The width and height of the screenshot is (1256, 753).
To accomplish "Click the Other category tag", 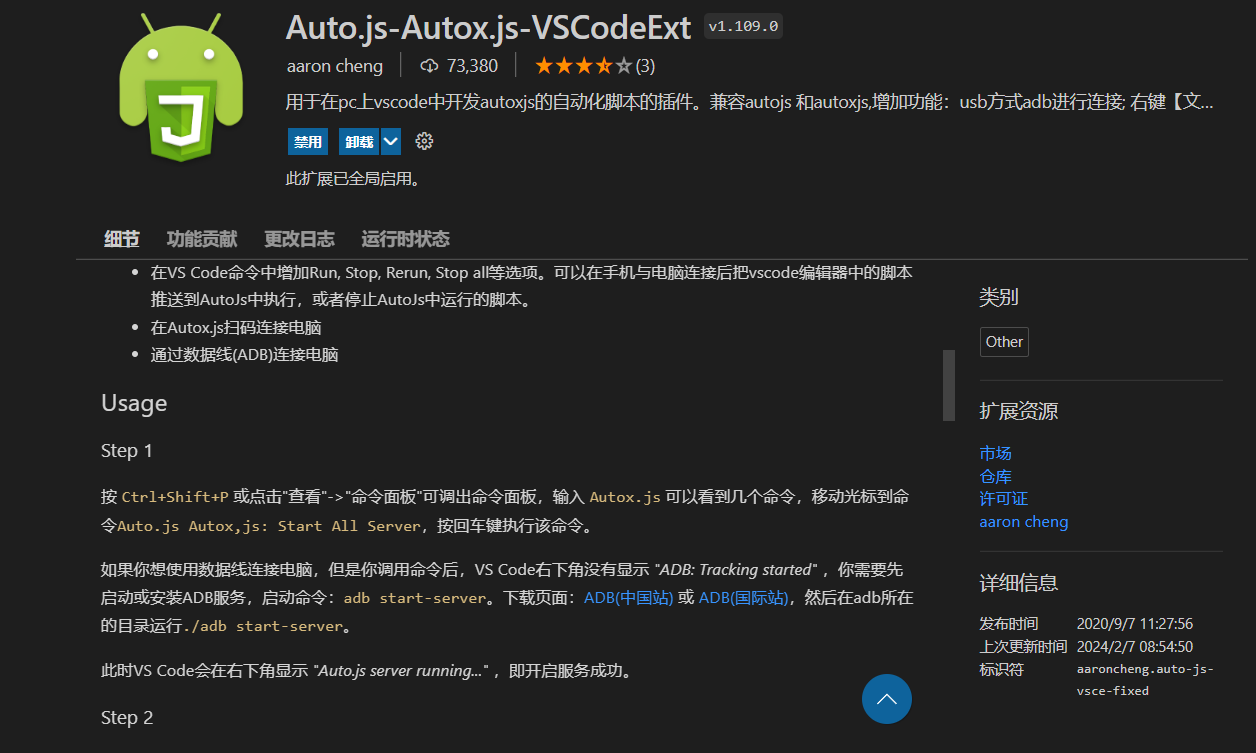I will coord(1004,342).
